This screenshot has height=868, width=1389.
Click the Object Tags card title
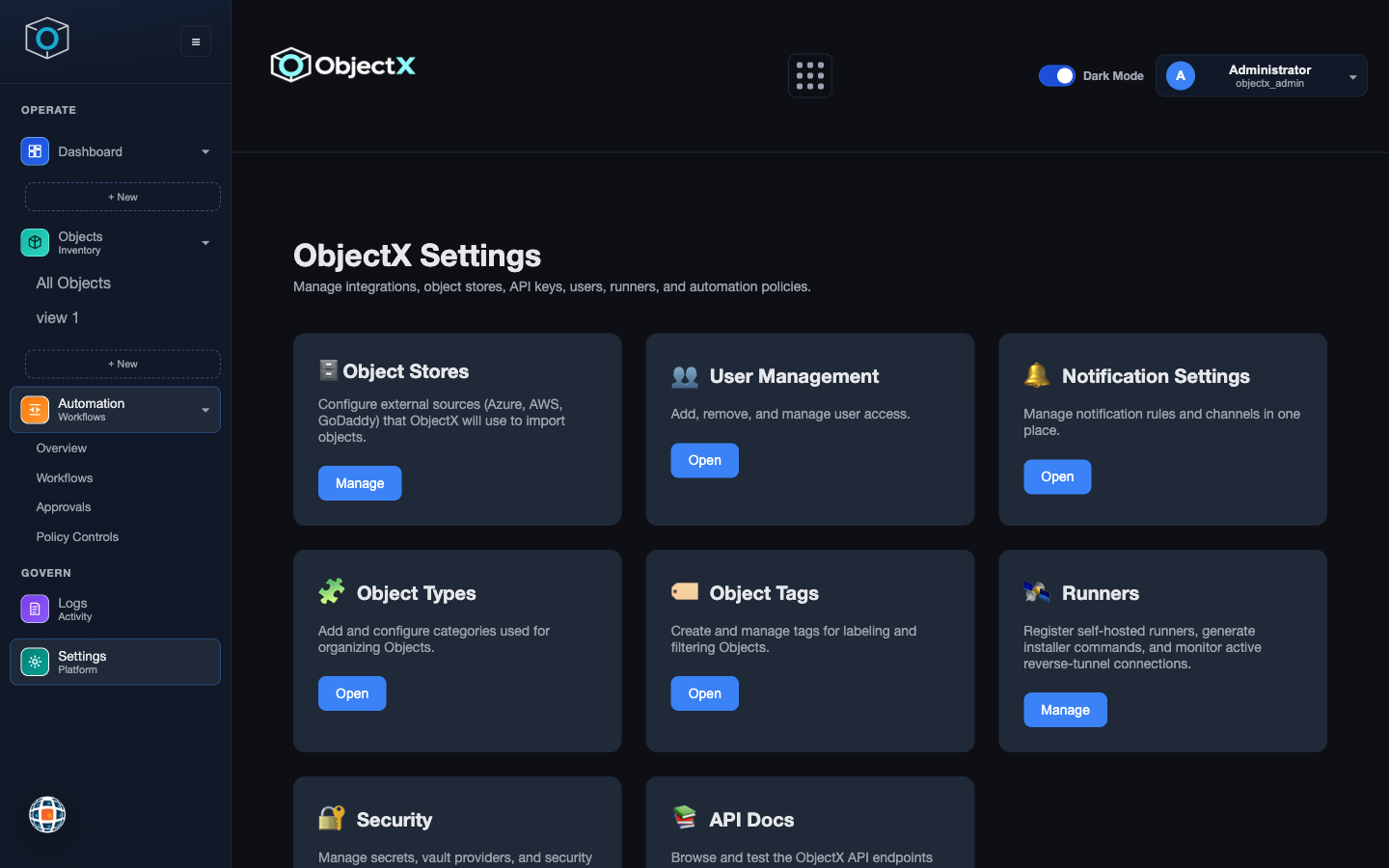click(x=764, y=593)
